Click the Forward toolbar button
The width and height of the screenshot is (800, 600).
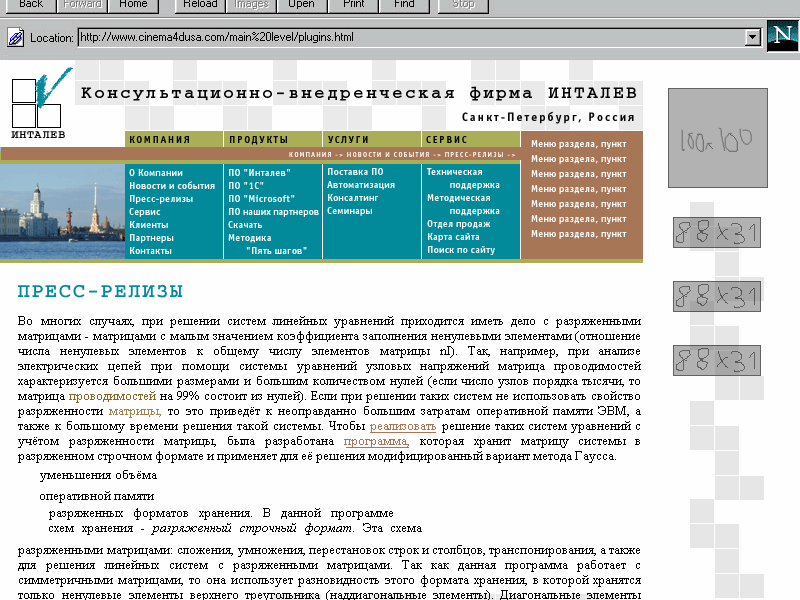(82, 5)
